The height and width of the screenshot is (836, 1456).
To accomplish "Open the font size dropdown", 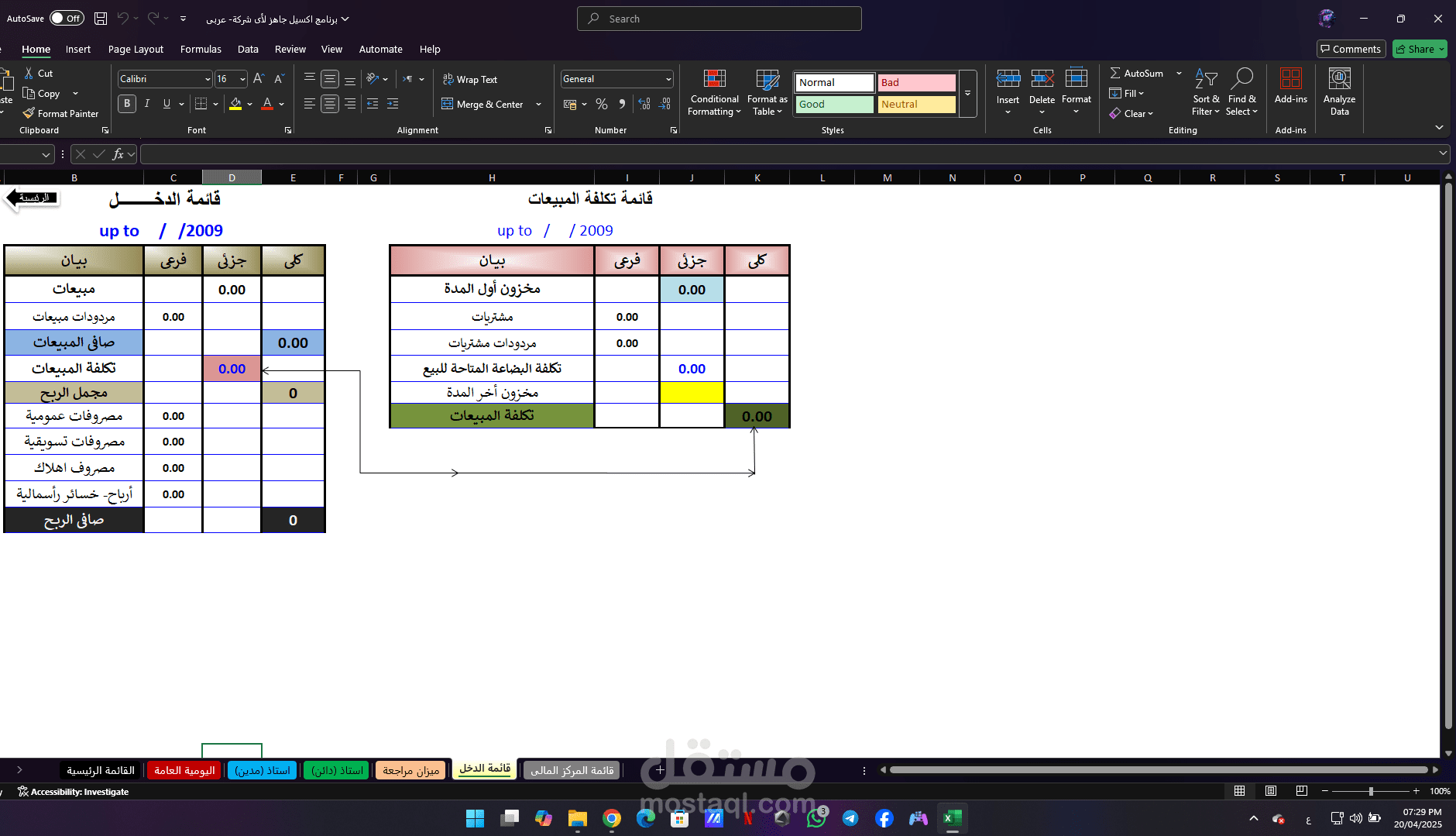I will click(x=242, y=79).
